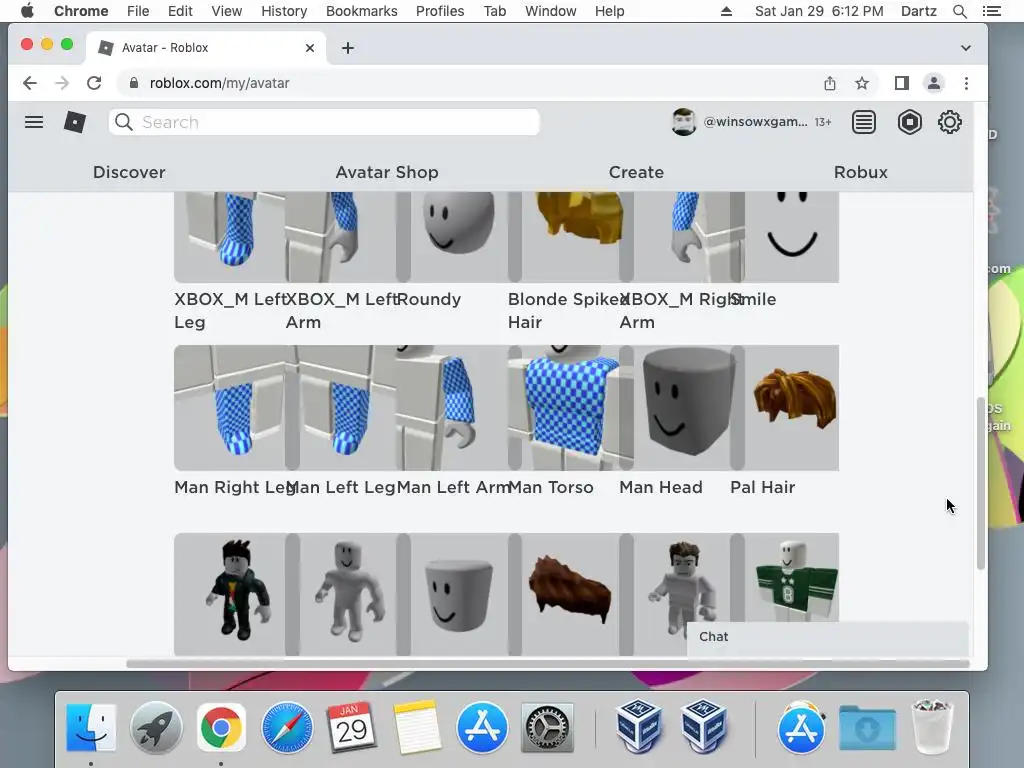This screenshot has height=768, width=1024.
Task: Share this page via the share icon
Action: point(829,83)
